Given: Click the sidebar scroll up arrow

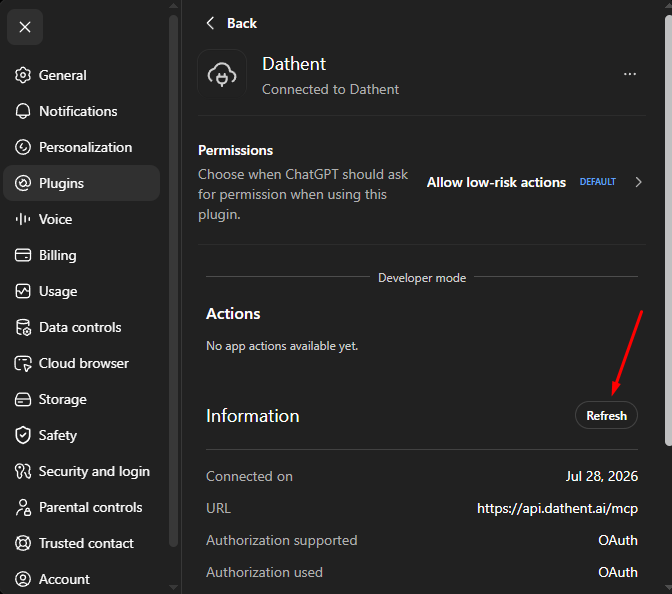Looking at the screenshot, I should pos(173,6).
